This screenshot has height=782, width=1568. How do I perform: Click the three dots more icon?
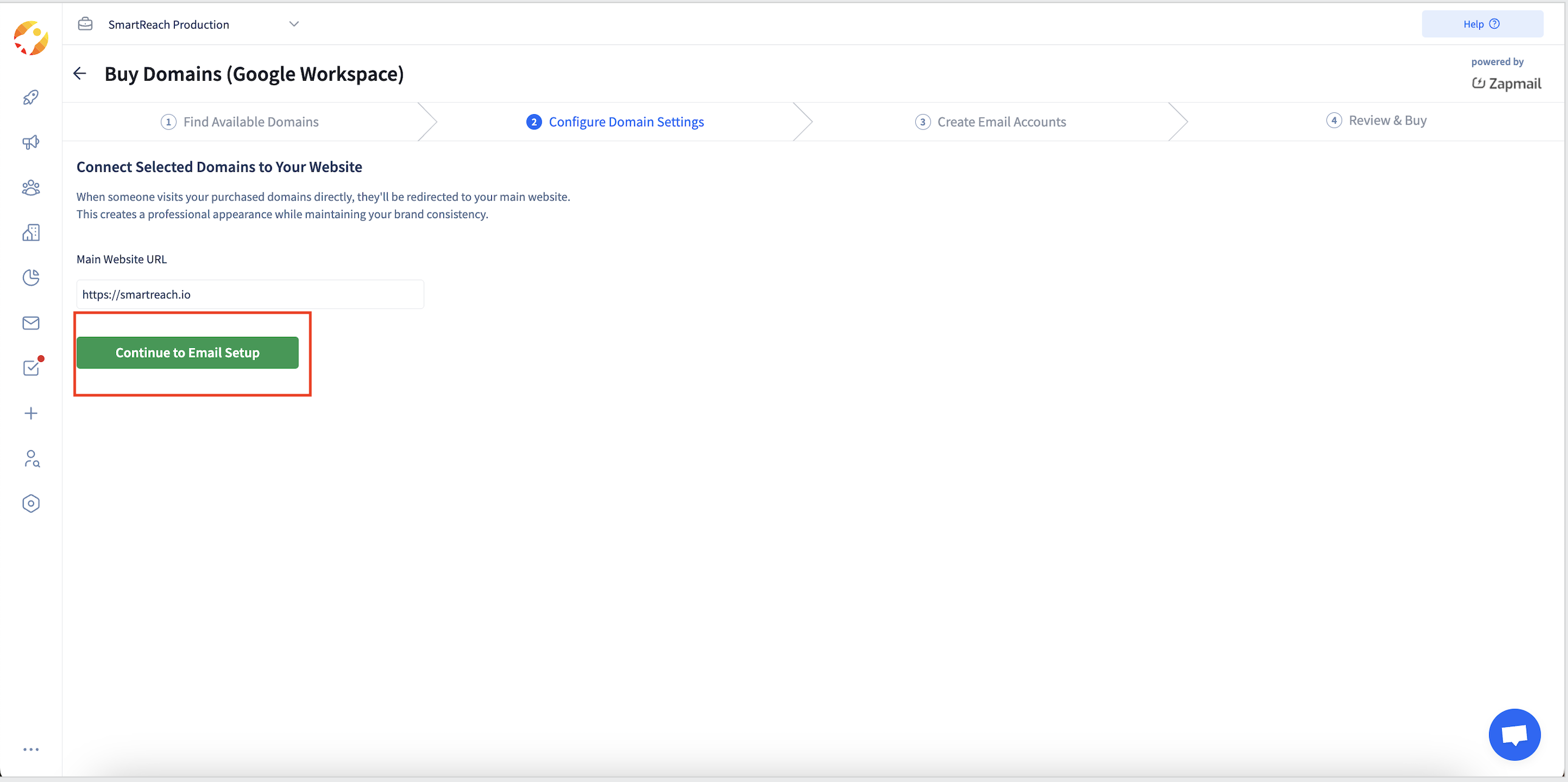31,750
